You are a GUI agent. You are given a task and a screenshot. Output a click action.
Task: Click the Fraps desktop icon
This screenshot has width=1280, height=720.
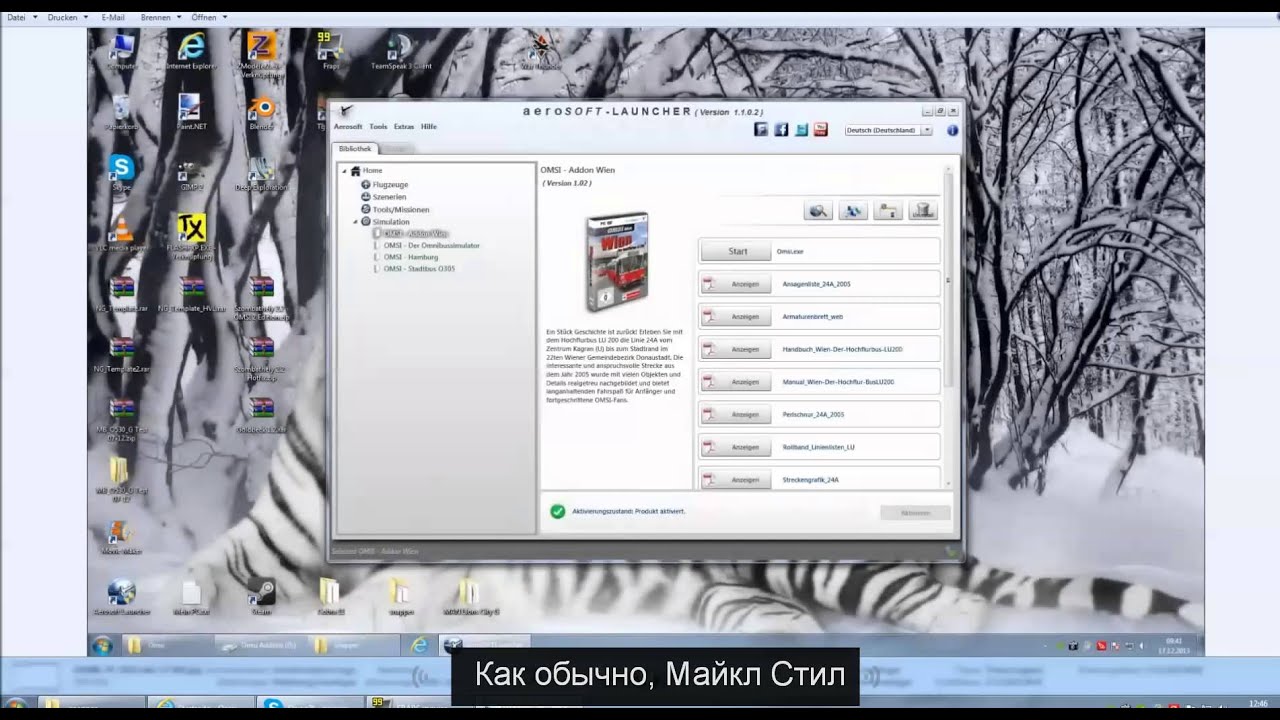click(329, 50)
